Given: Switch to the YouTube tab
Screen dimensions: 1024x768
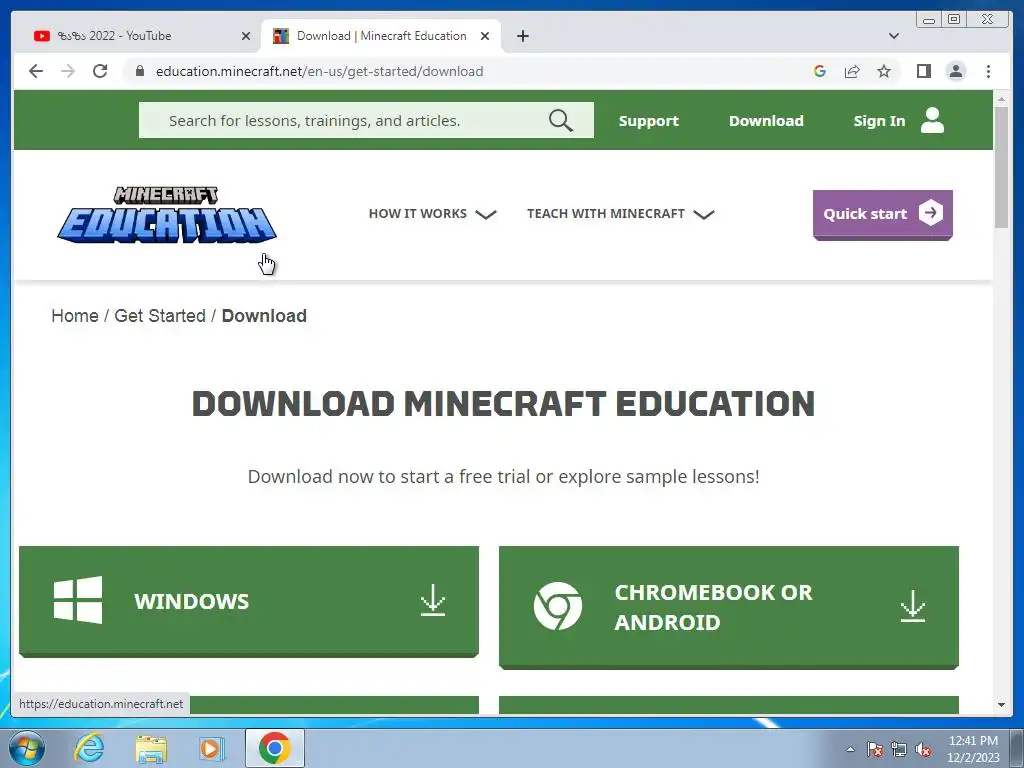Looking at the screenshot, I should pos(137,36).
